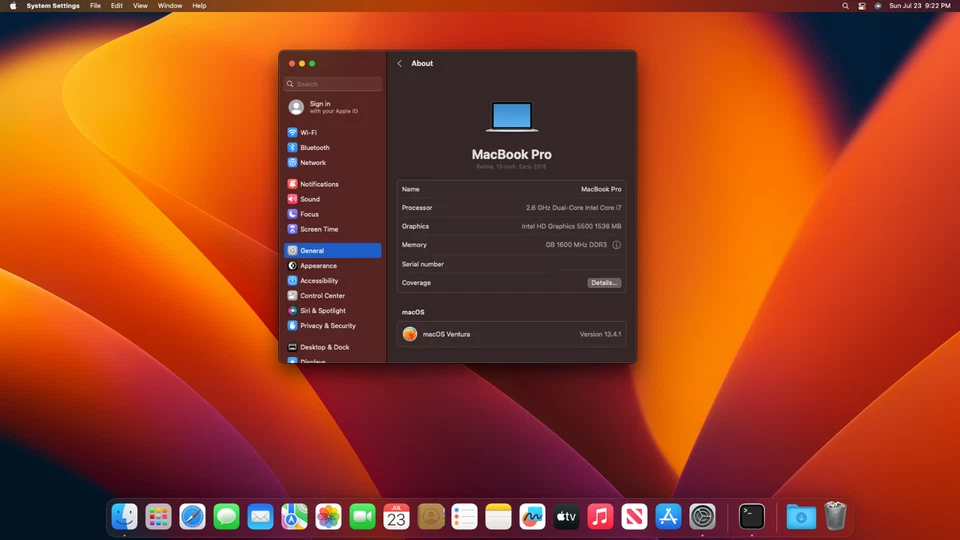This screenshot has width=960, height=540.
Task: Open Calendar from the Dock
Action: click(x=396, y=517)
